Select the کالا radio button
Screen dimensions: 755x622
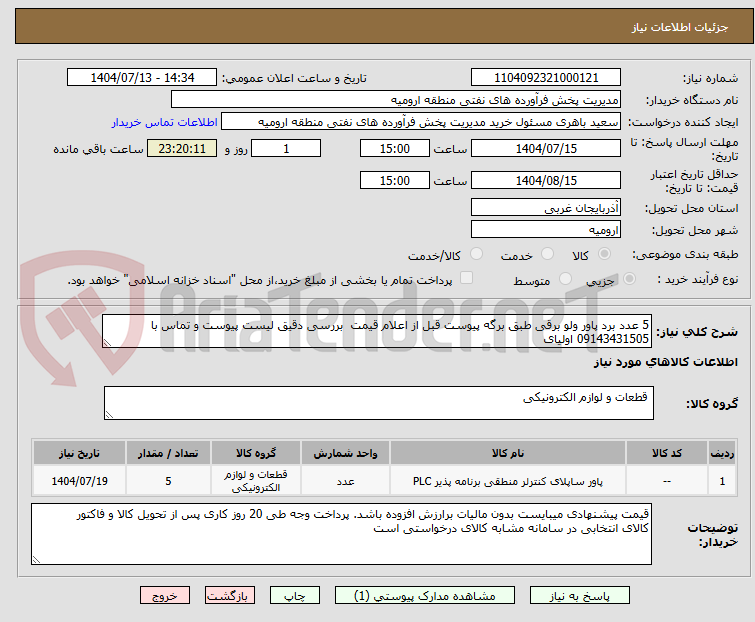(x=604, y=254)
